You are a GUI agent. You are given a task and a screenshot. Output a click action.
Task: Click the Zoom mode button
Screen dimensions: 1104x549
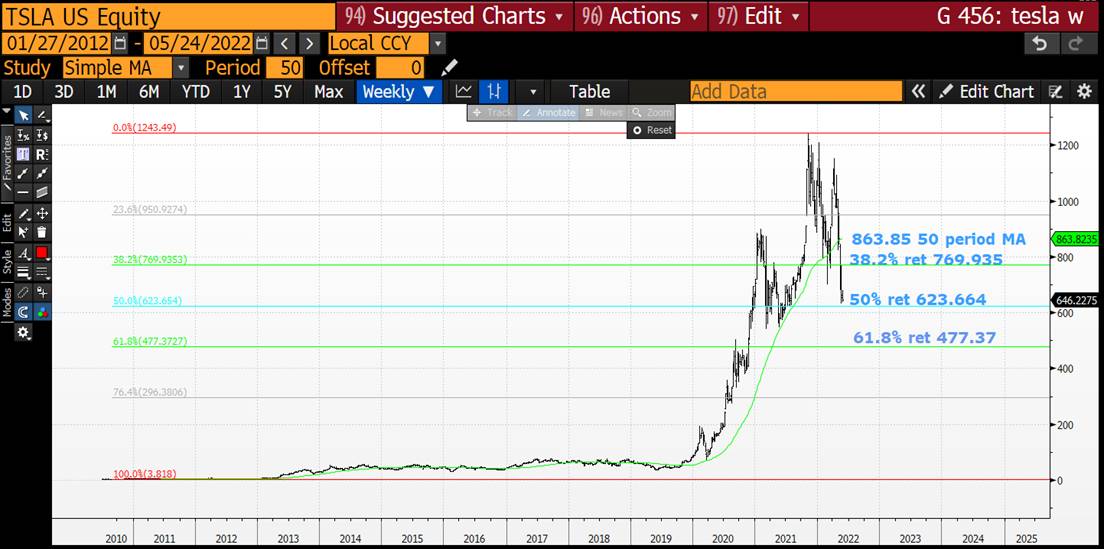(x=651, y=113)
